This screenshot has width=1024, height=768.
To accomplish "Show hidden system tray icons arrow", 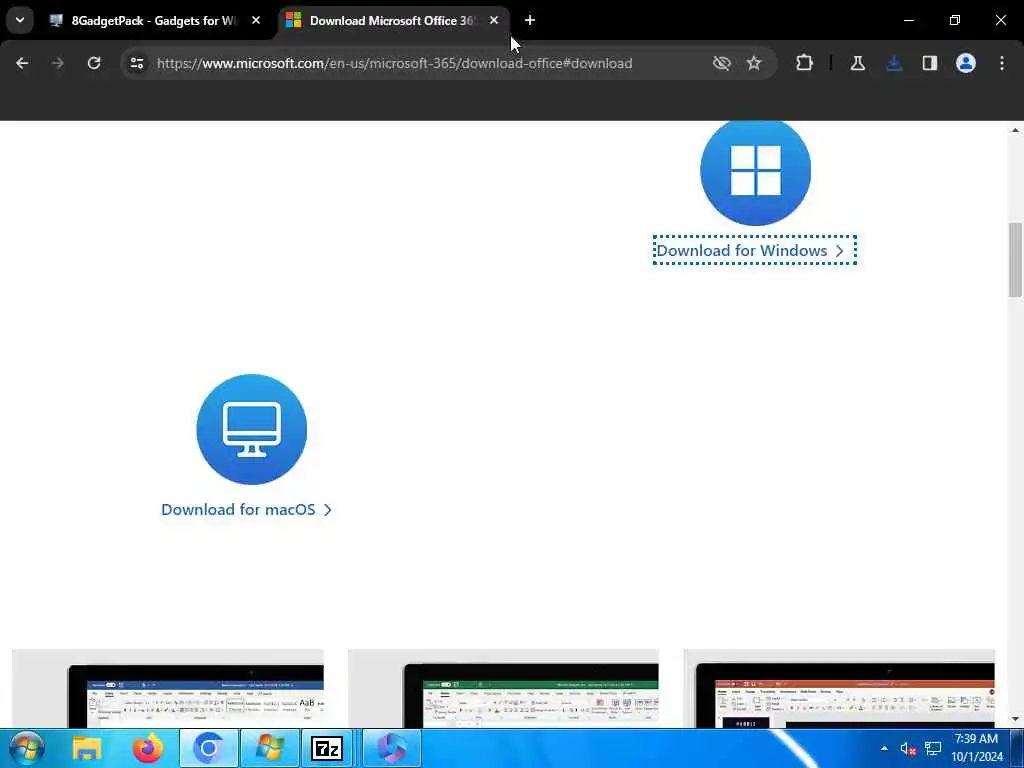I will (x=884, y=748).
